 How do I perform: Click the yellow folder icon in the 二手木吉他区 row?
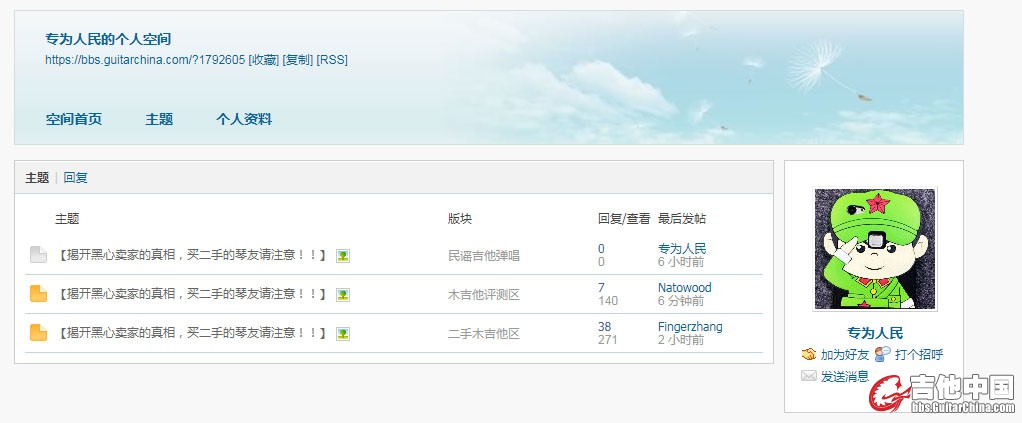(x=38, y=333)
